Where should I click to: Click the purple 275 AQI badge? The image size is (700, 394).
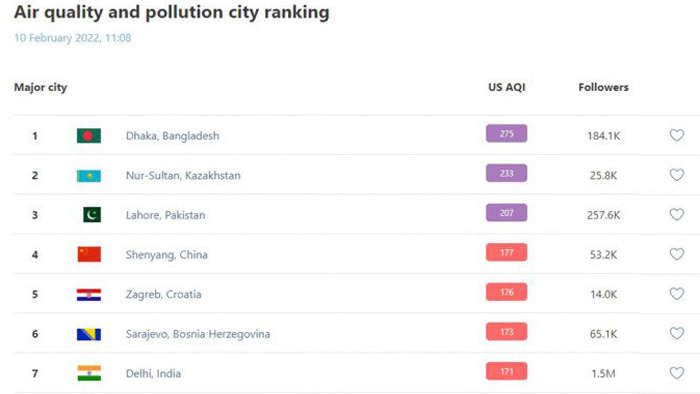click(506, 133)
